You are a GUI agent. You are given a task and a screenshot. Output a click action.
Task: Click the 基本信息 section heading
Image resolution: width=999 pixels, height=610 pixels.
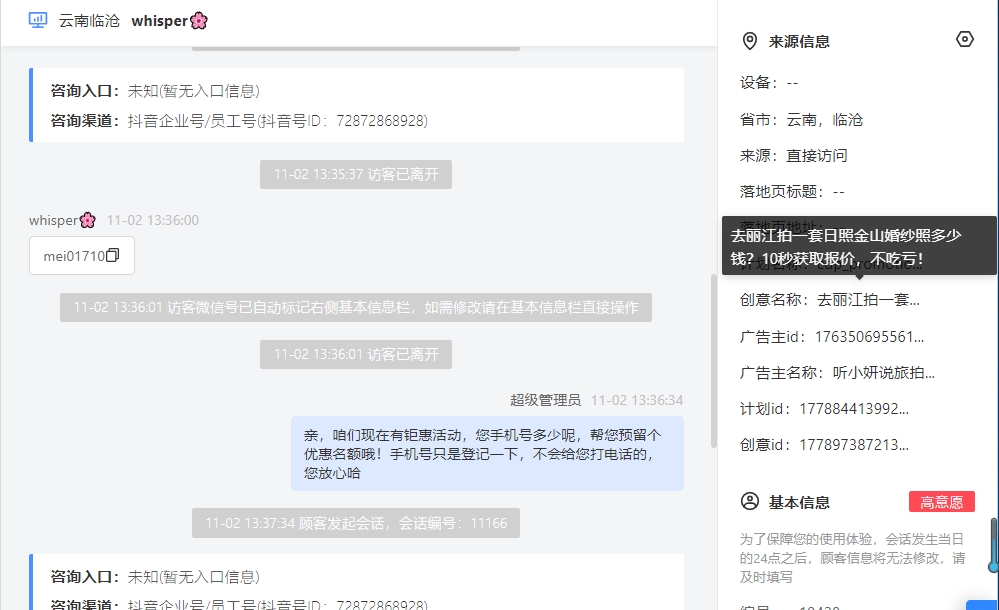(799, 502)
